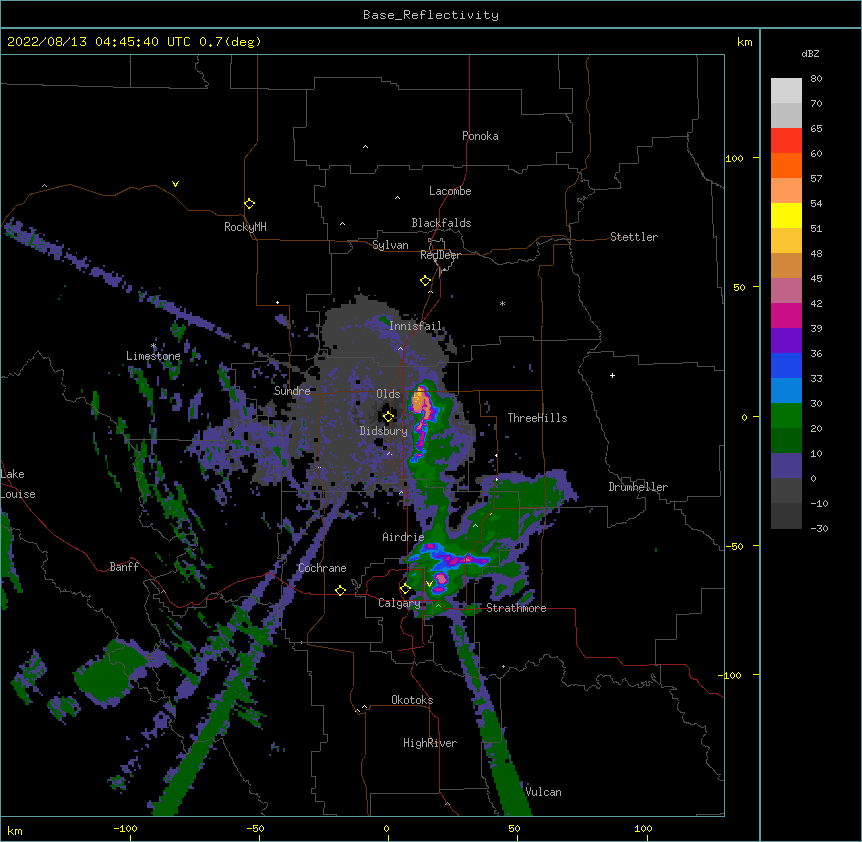Select the lightest grey 80-70 dBZ legend swatch
Screen dimensions: 862x842
[x=786, y=90]
